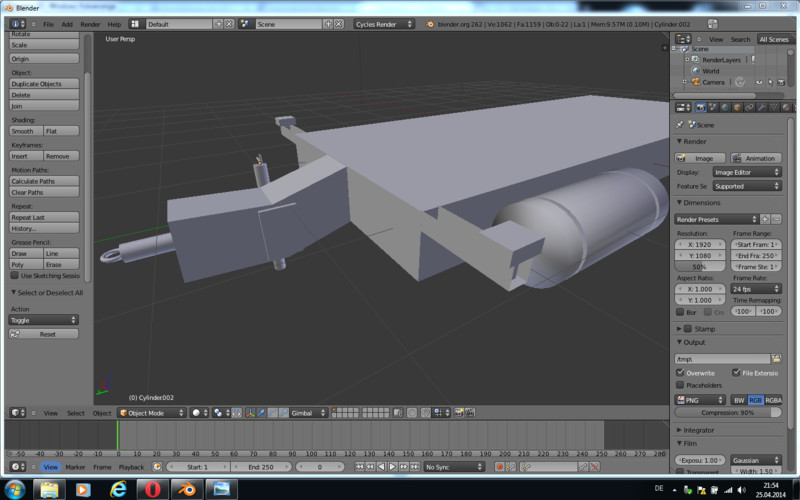Image resolution: width=800 pixels, height=500 pixels.
Task: Click the 3D view editor type icon
Action: (18, 413)
